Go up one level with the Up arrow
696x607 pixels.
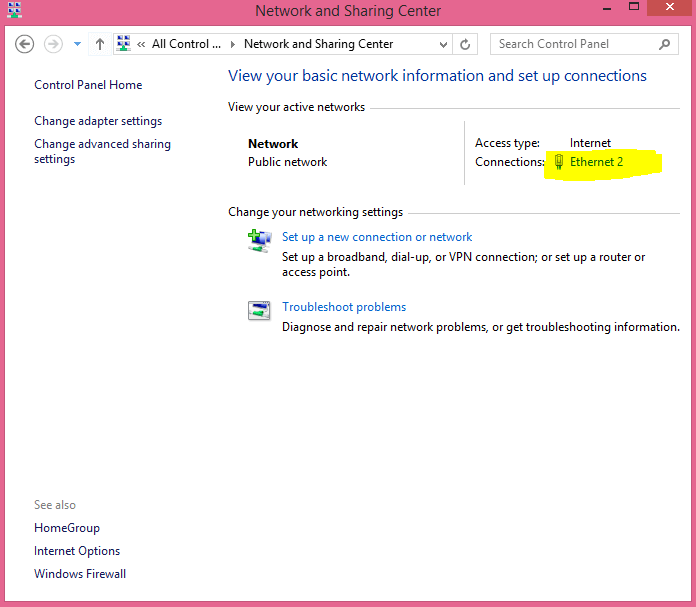(100, 44)
